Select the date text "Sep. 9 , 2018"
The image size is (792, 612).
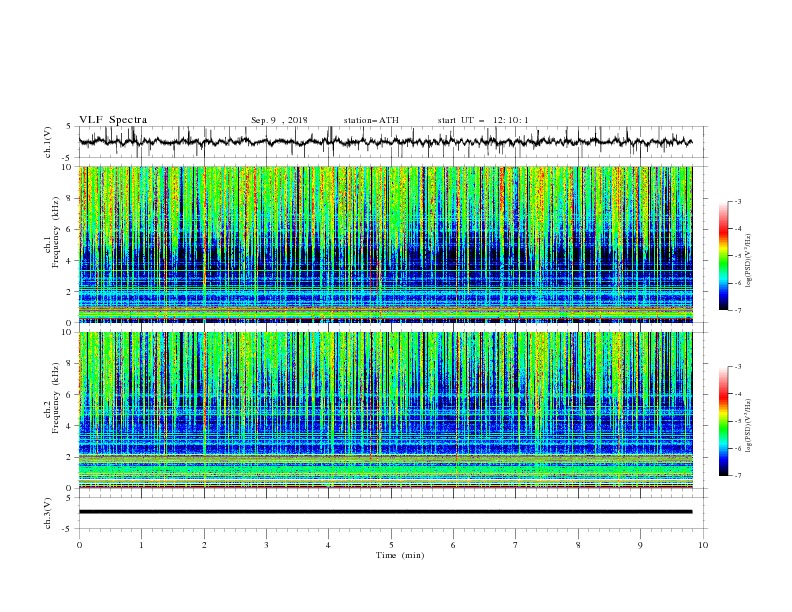click(x=279, y=120)
